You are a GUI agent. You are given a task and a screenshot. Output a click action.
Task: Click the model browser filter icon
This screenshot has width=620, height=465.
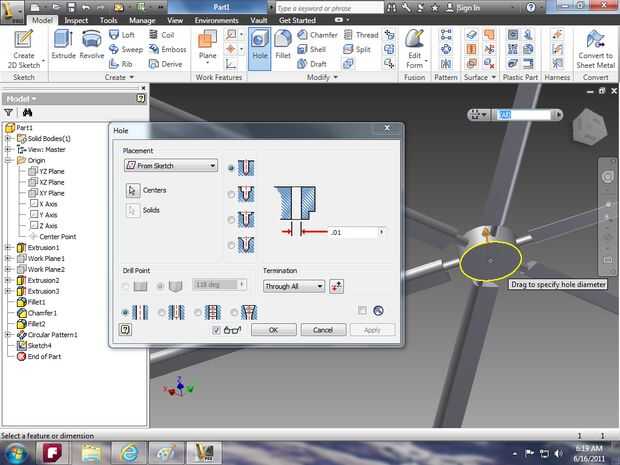click(8, 113)
